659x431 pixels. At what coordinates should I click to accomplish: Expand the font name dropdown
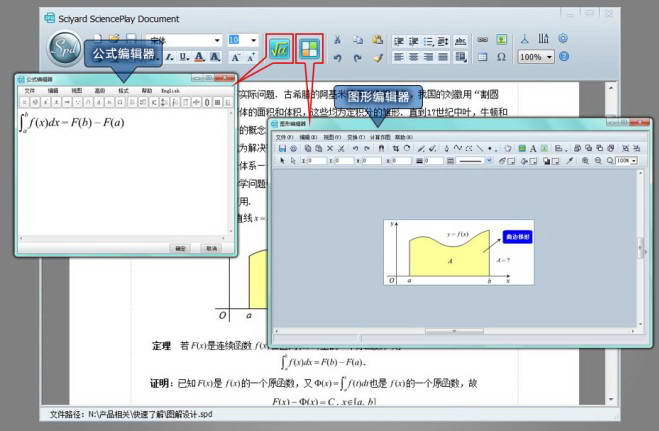pos(217,40)
